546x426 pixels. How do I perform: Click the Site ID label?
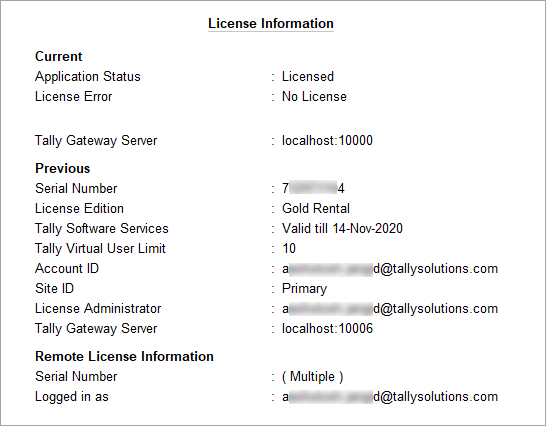pos(55,288)
